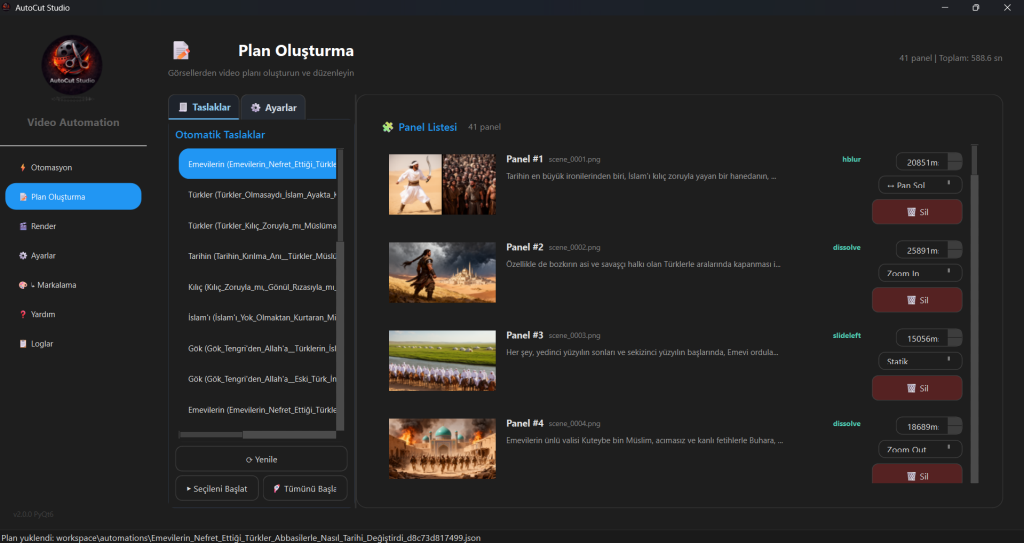Image resolution: width=1024 pixels, height=543 pixels.
Task: Select the Markalama palette icon
Action: [23, 285]
